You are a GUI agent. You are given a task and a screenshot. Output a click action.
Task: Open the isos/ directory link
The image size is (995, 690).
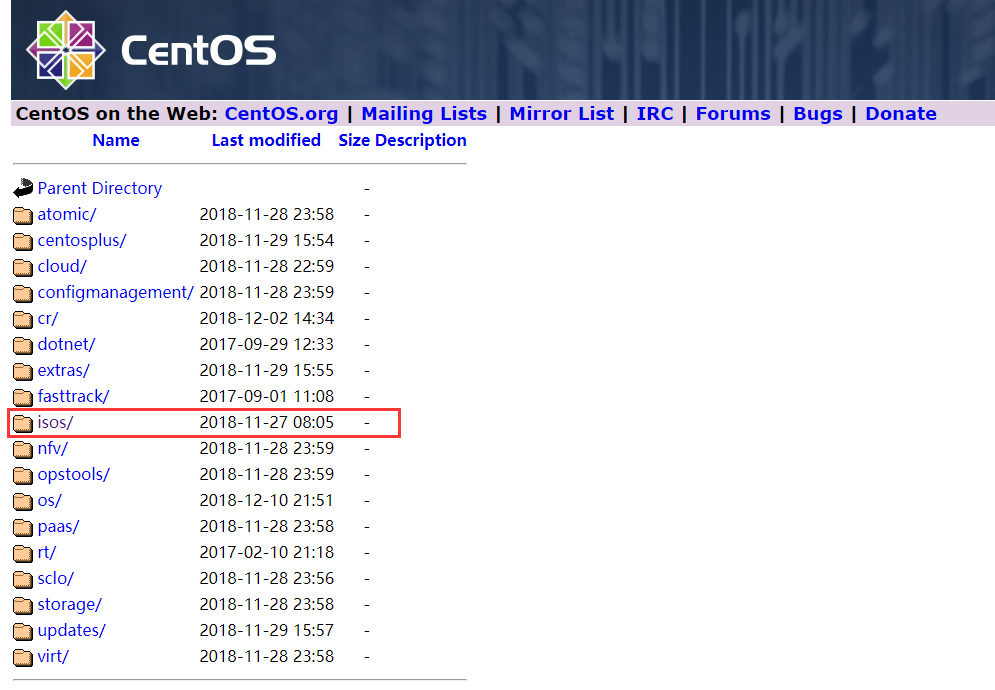click(55, 423)
